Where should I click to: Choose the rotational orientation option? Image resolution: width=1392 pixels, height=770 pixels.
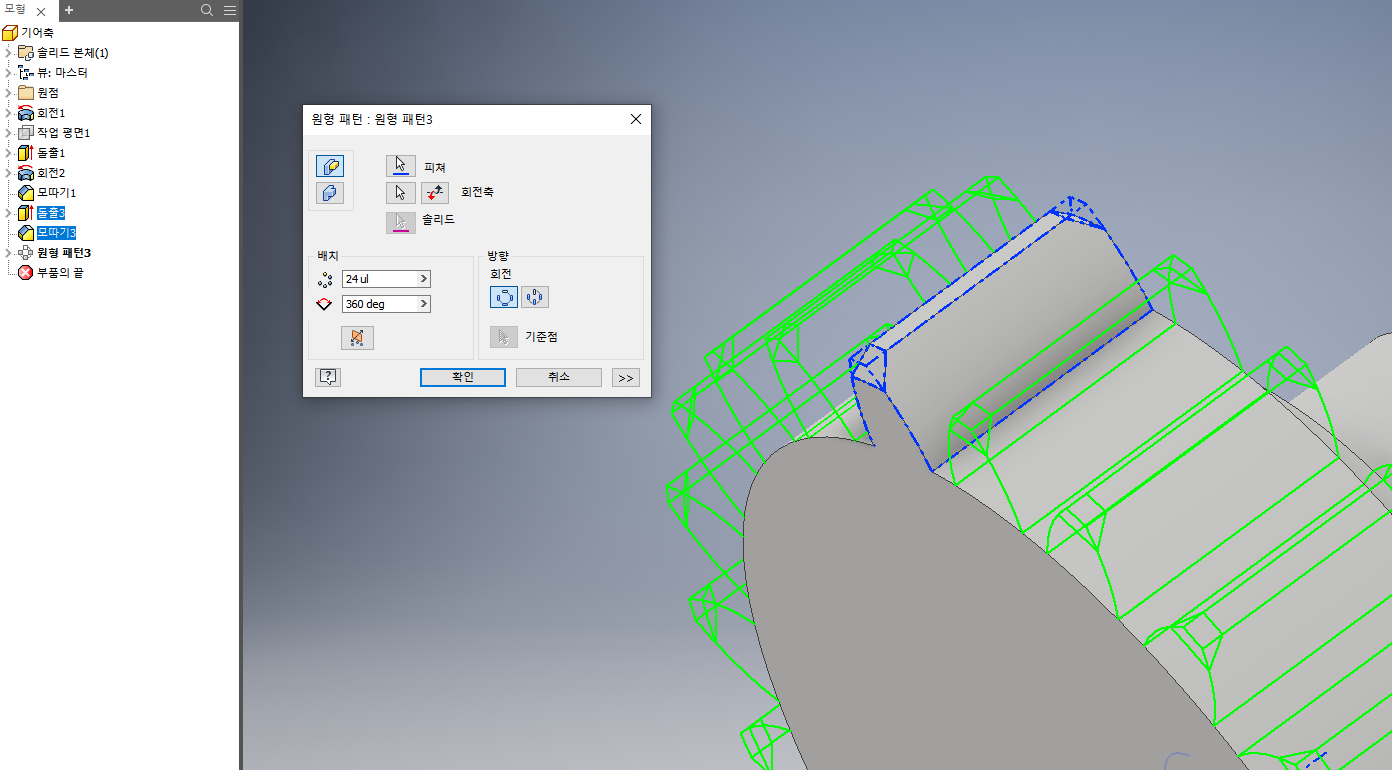[504, 297]
